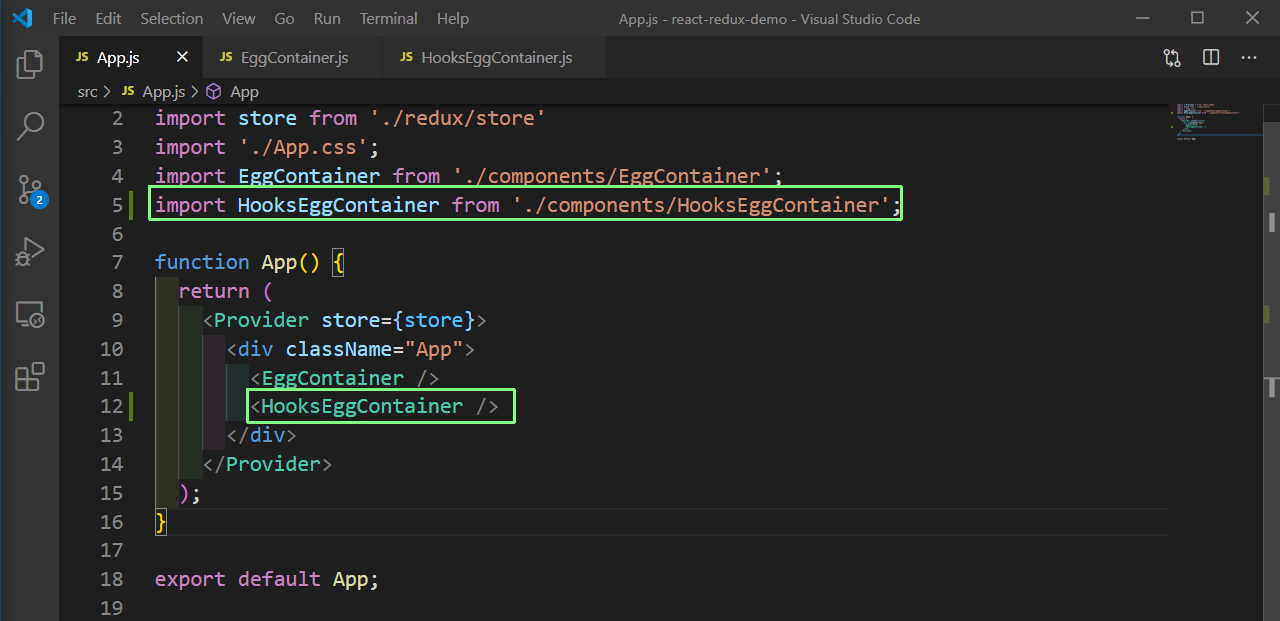1280x621 pixels.
Task: Open the Remote Explorer view
Action: (x=30, y=315)
